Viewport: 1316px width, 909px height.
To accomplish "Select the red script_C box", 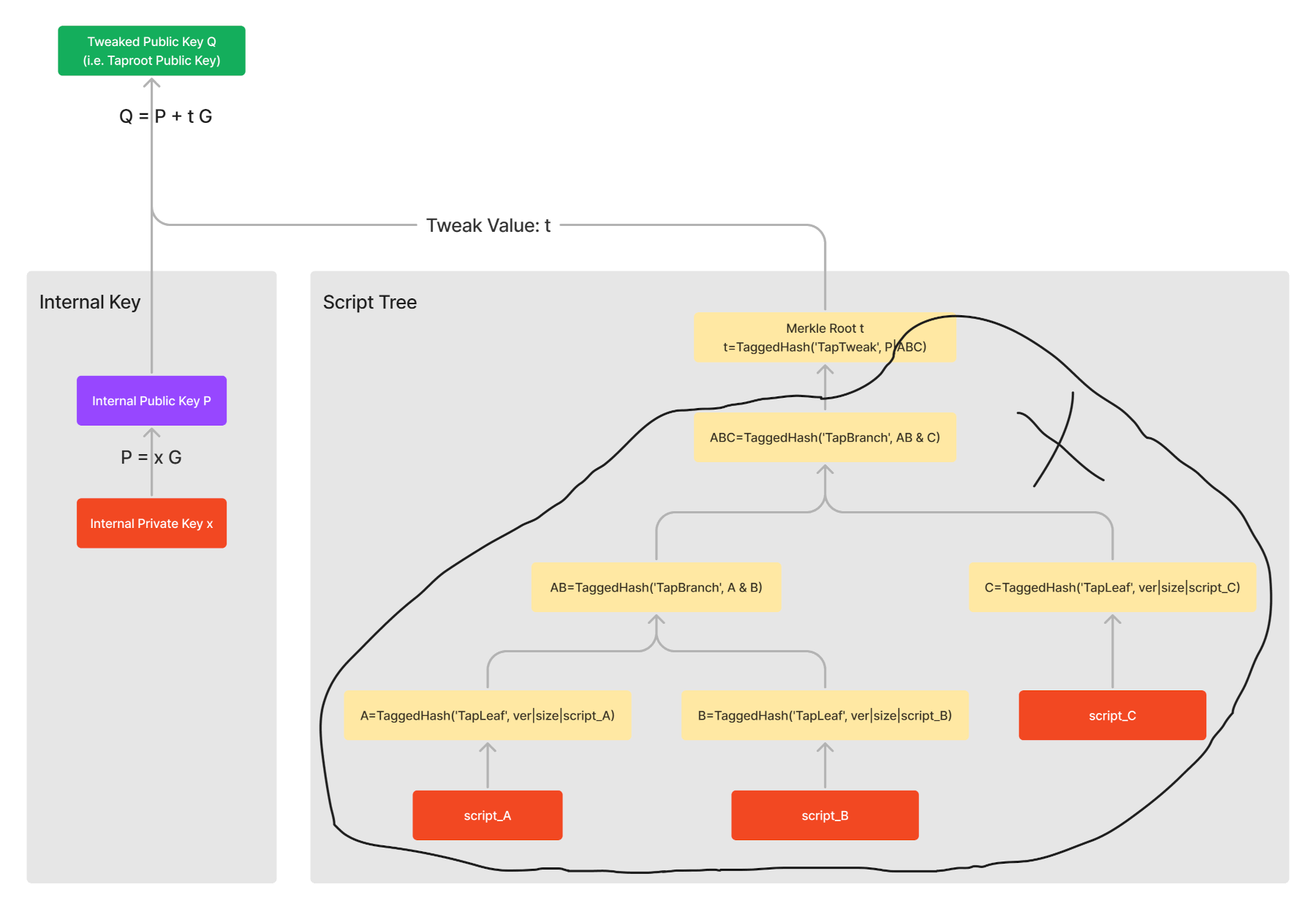I will (1111, 715).
